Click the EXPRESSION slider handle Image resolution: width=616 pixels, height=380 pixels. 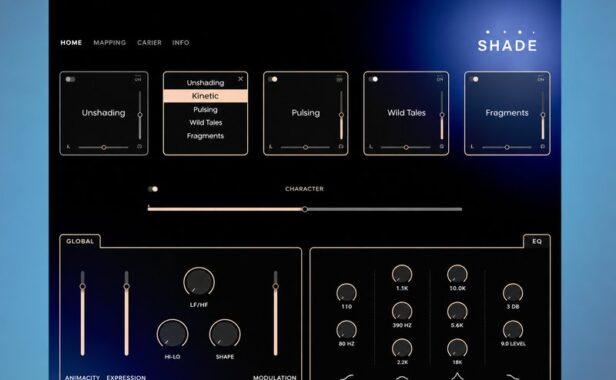(126, 286)
